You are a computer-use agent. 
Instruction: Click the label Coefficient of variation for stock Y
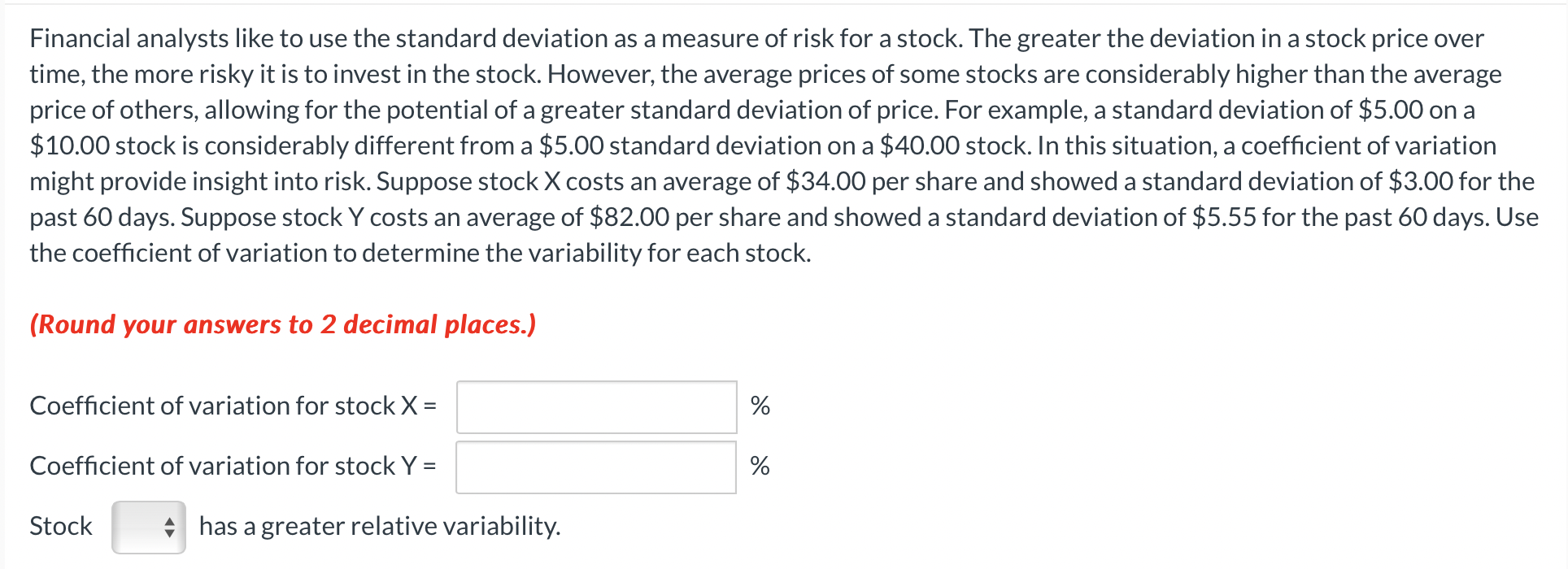click(233, 466)
